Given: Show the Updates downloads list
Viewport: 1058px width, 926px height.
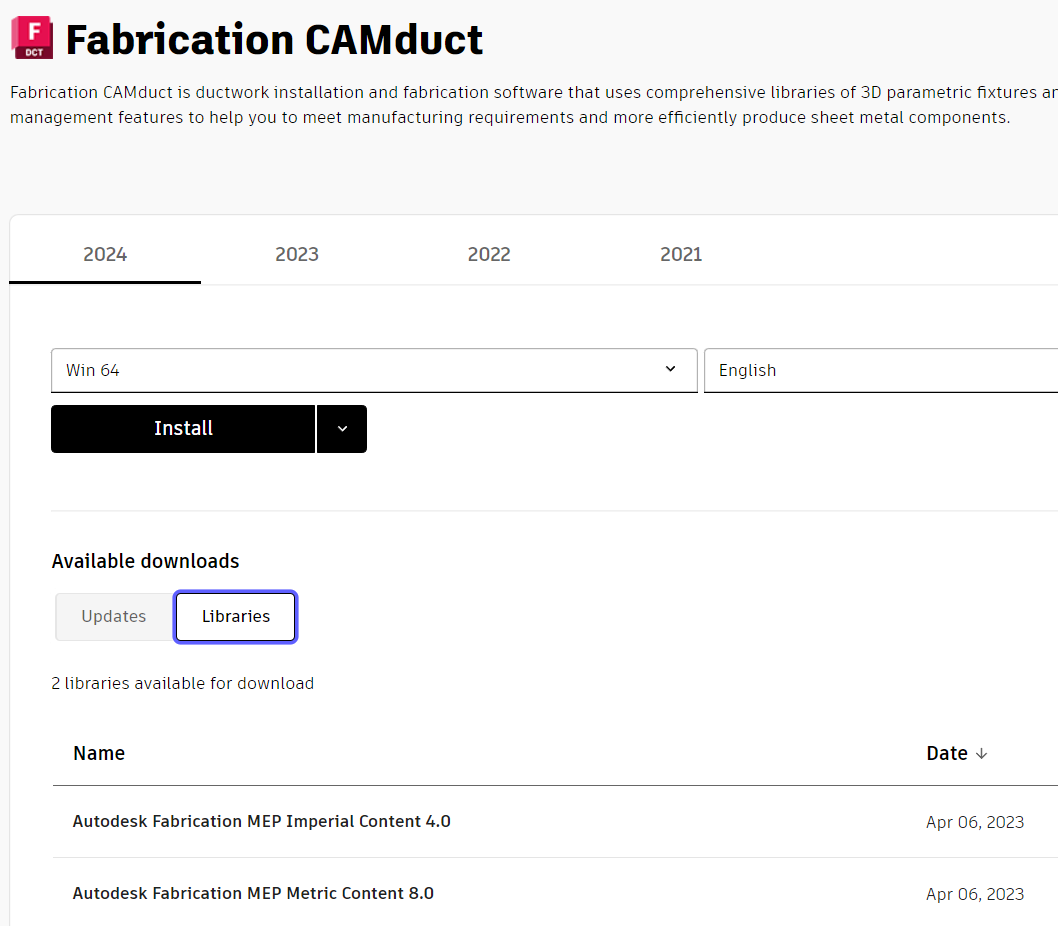Looking at the screenshot, I should click(x=114, y=616).
